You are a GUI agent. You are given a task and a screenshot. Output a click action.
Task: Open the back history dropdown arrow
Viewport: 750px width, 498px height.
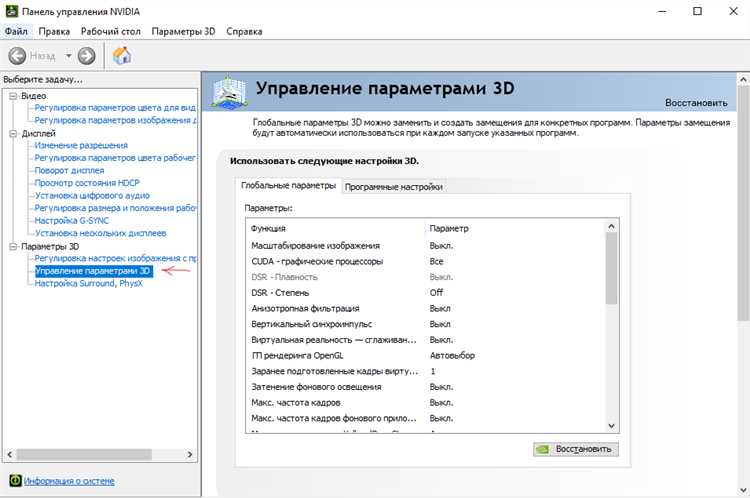68,56
